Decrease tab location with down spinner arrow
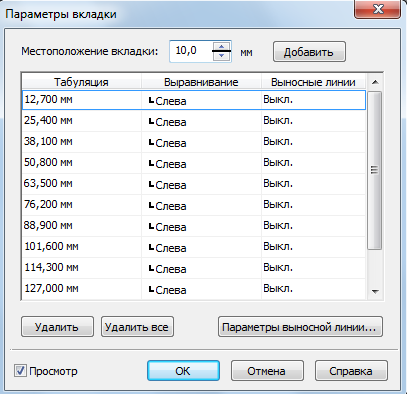Screen dimensions: 407x394 pos(221,56)
